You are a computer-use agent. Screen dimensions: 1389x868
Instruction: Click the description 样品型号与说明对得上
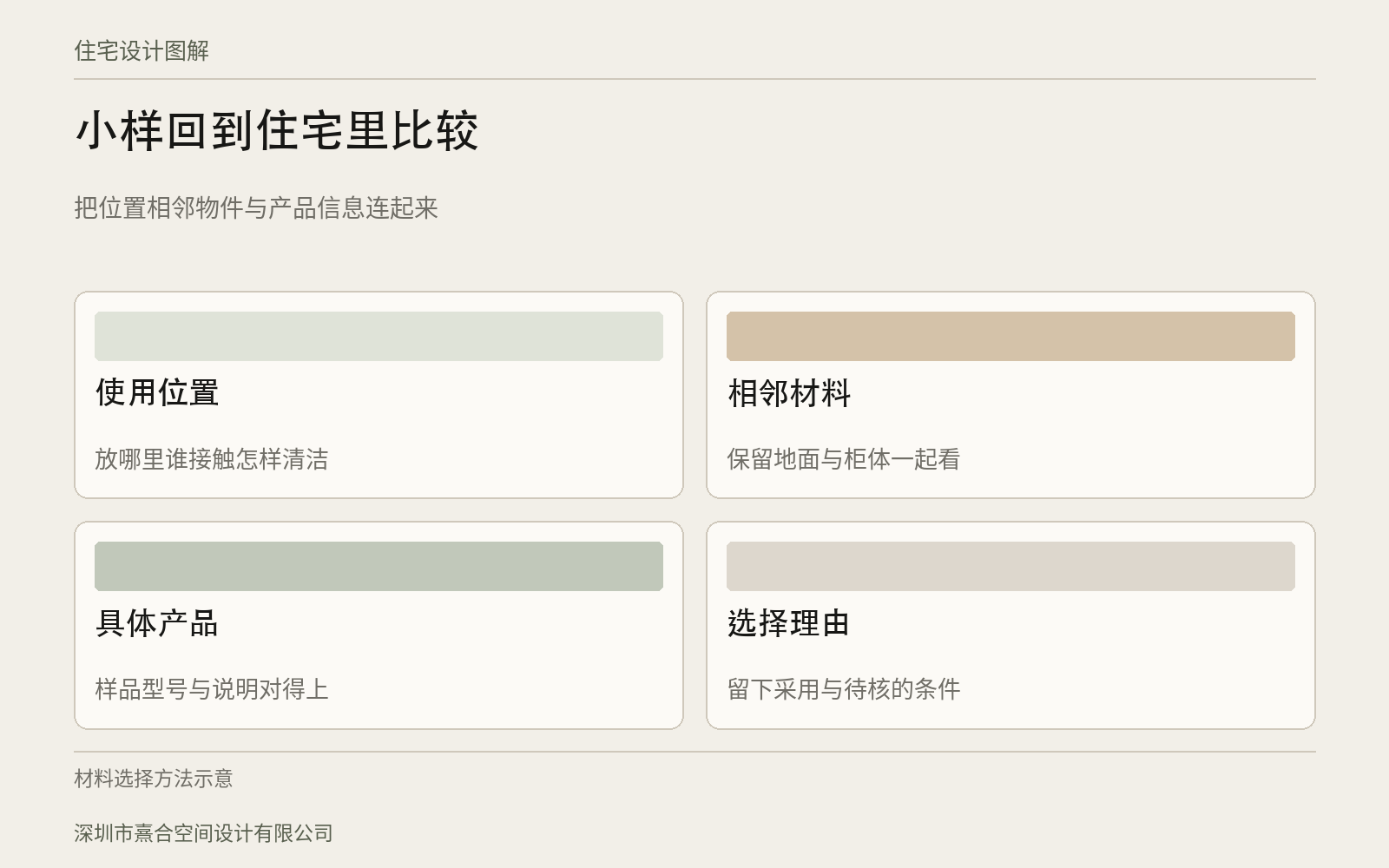[x=212, y=689]
